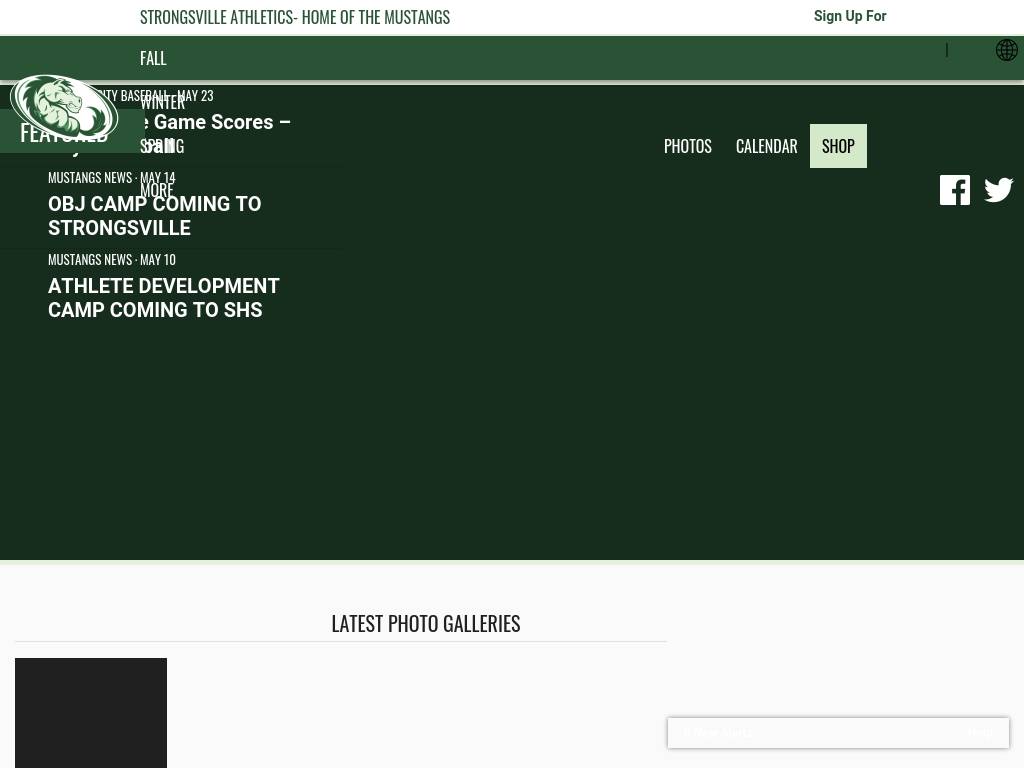
Task: Open the Game Scores headline article
Action: (230, 123)
